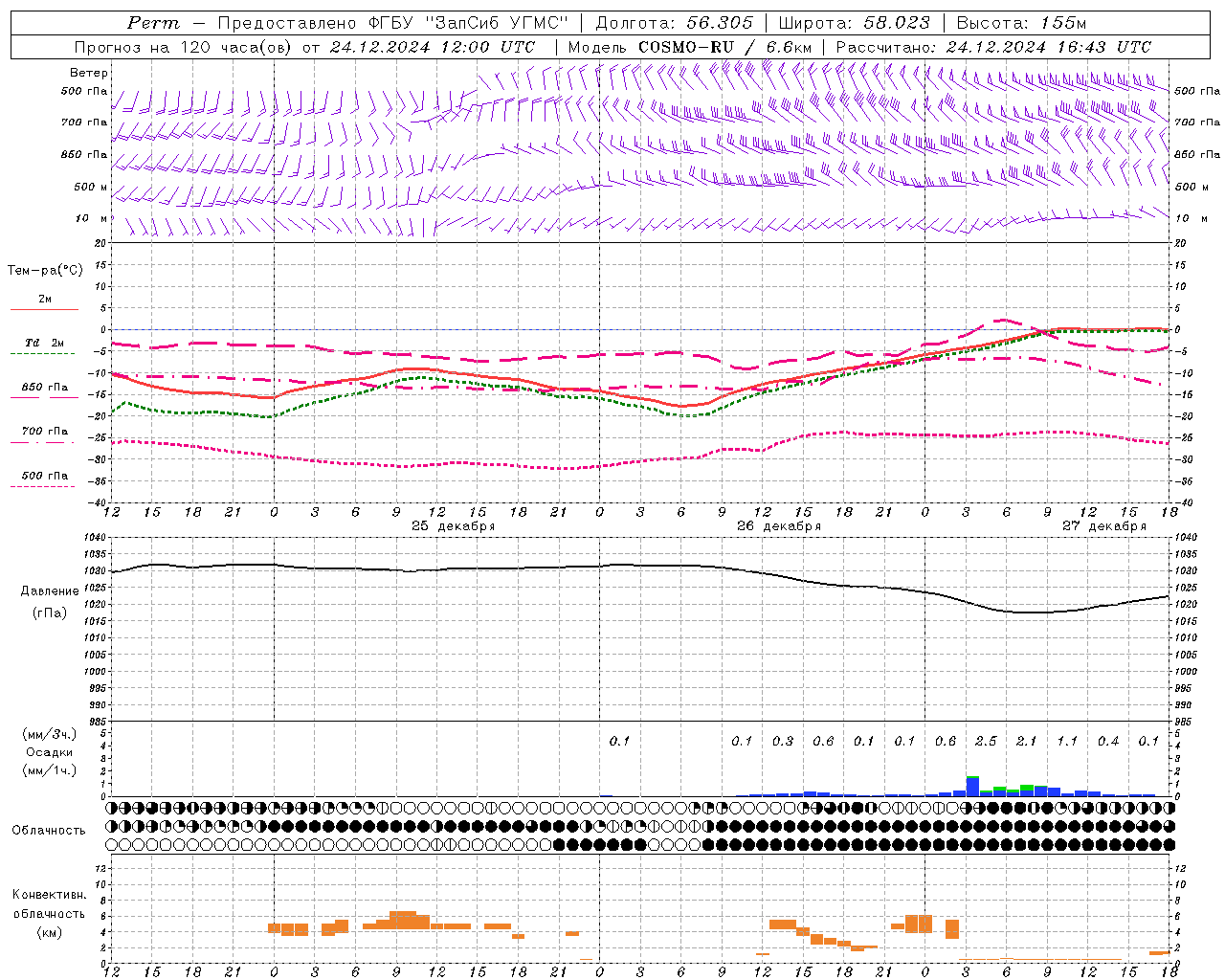1225x980 pixels.
Task: Click the "Конвективн." convective cloud label
Action: (49, 895)
